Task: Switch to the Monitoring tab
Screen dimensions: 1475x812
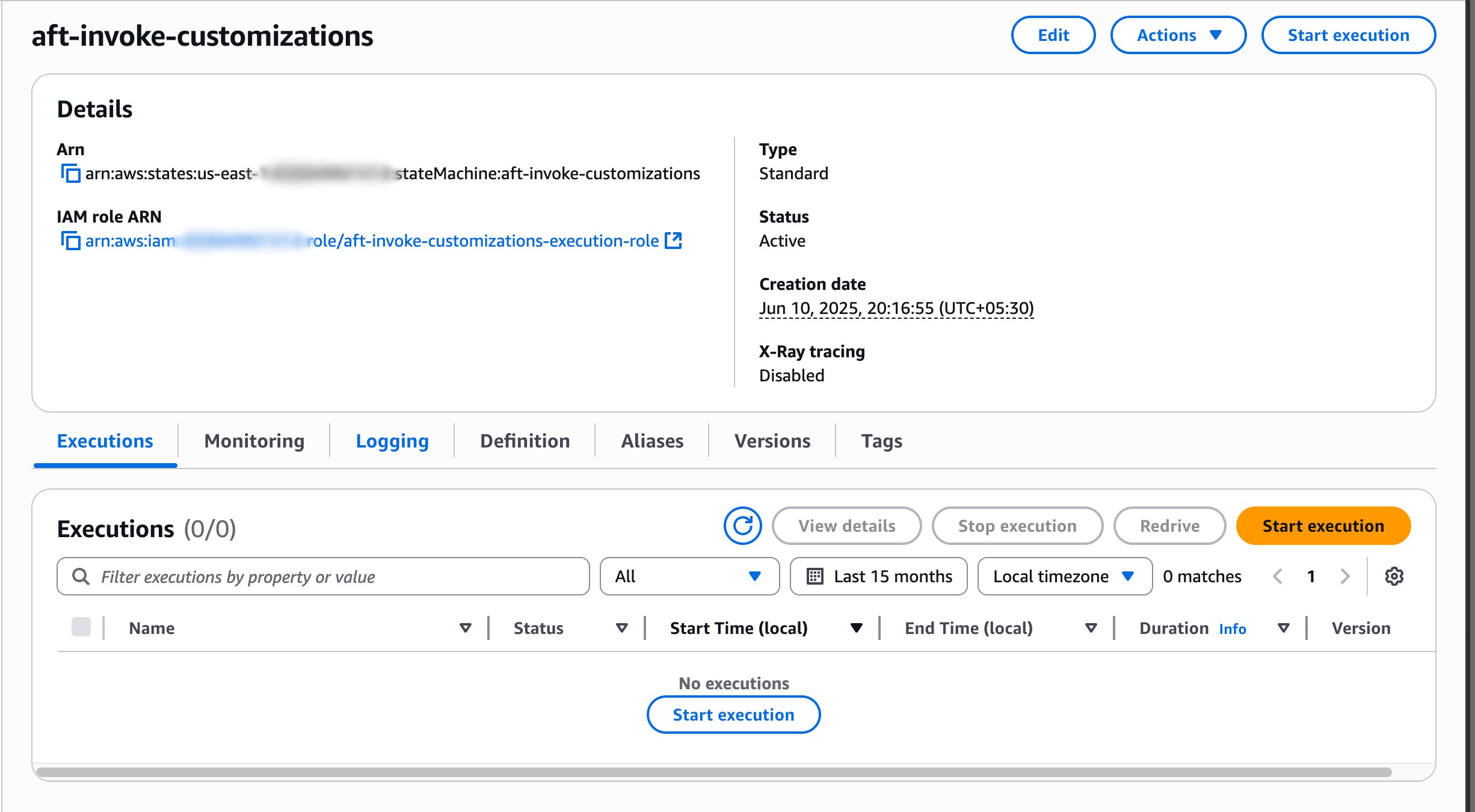Action: click(254, 441)
